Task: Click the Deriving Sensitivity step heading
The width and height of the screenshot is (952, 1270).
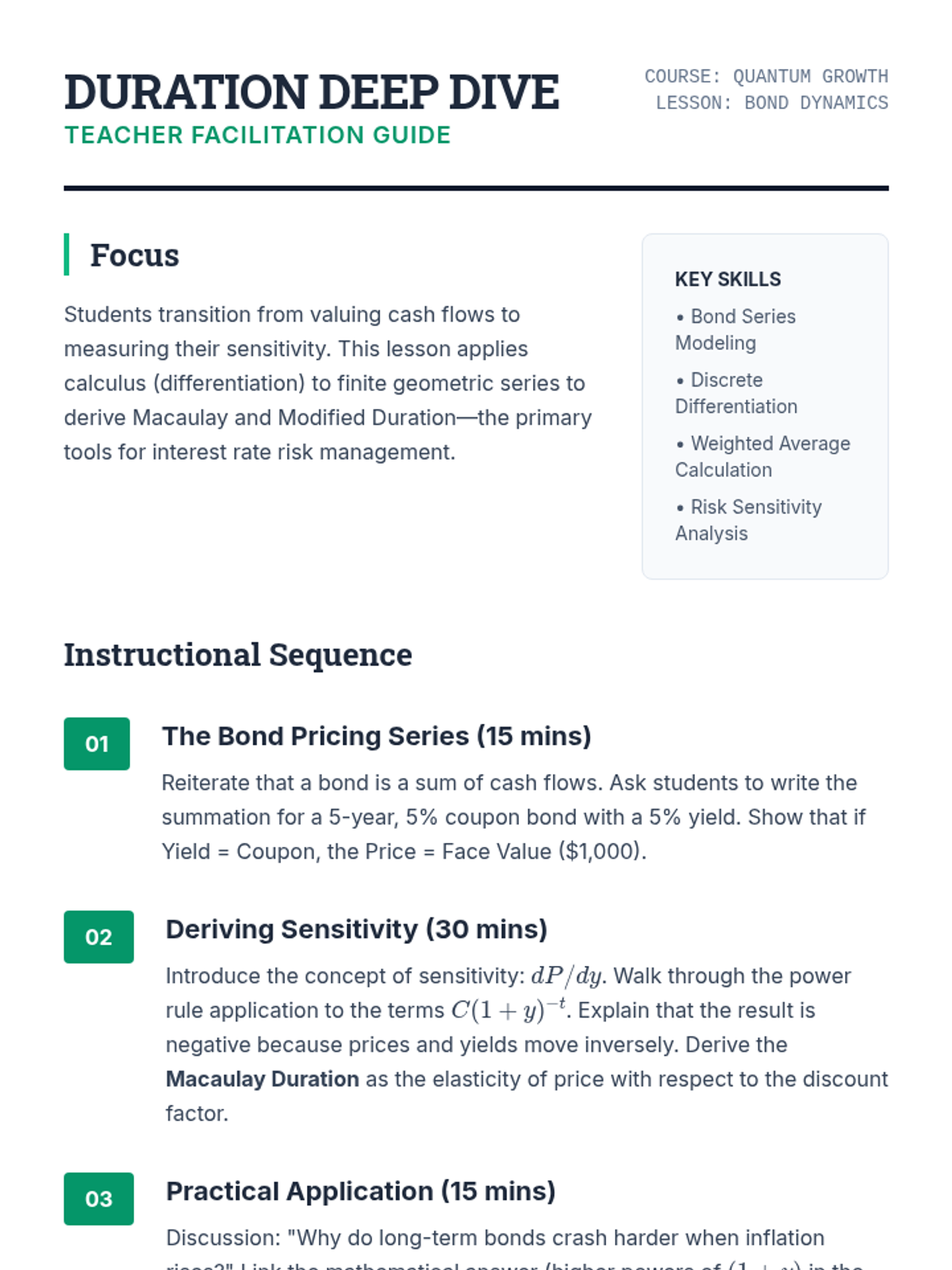Action: coord(356,929)
